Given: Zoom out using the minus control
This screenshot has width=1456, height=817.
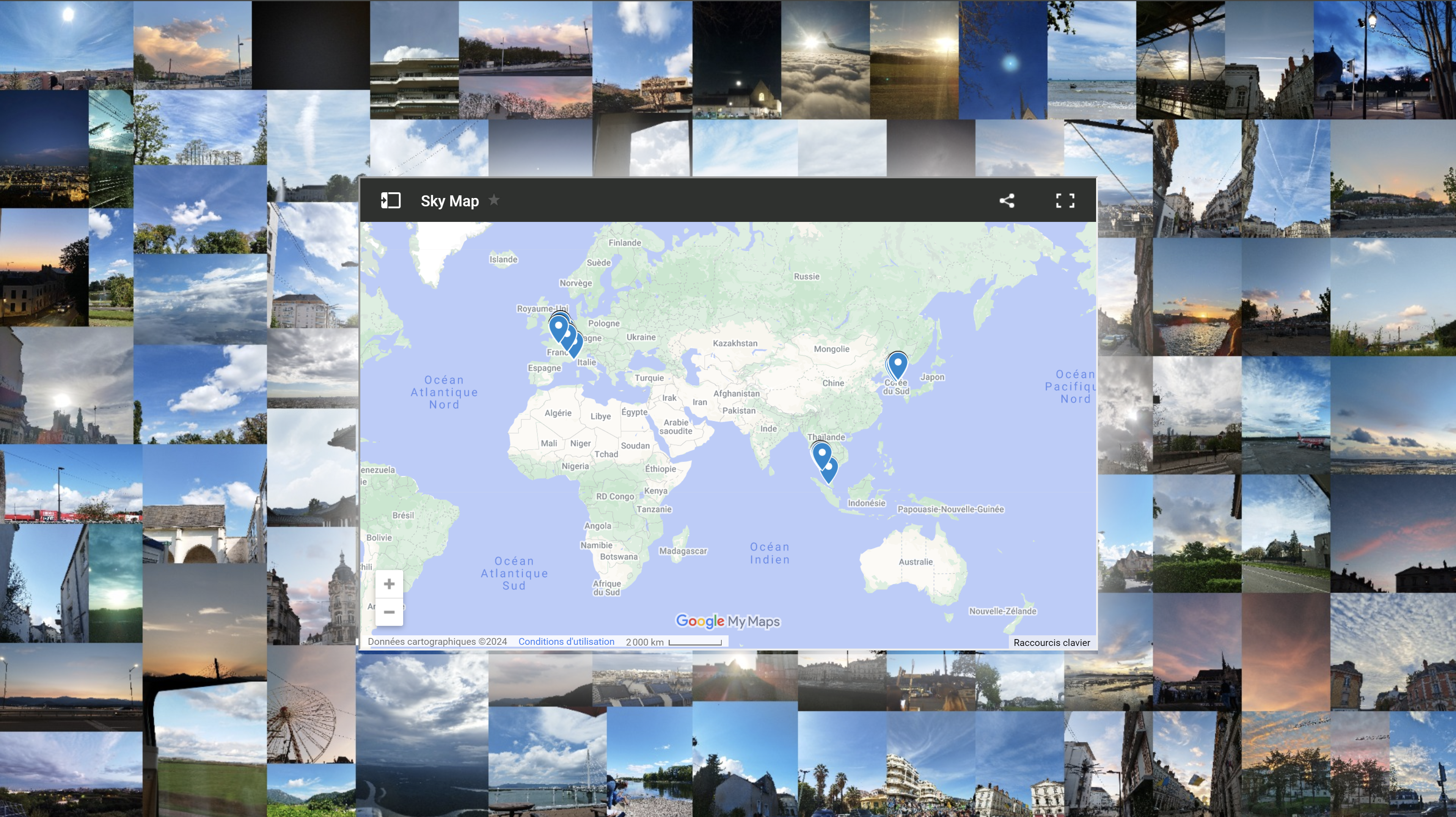Looking at the screenshot, I should pyautogui.click(x=390, y=612).
